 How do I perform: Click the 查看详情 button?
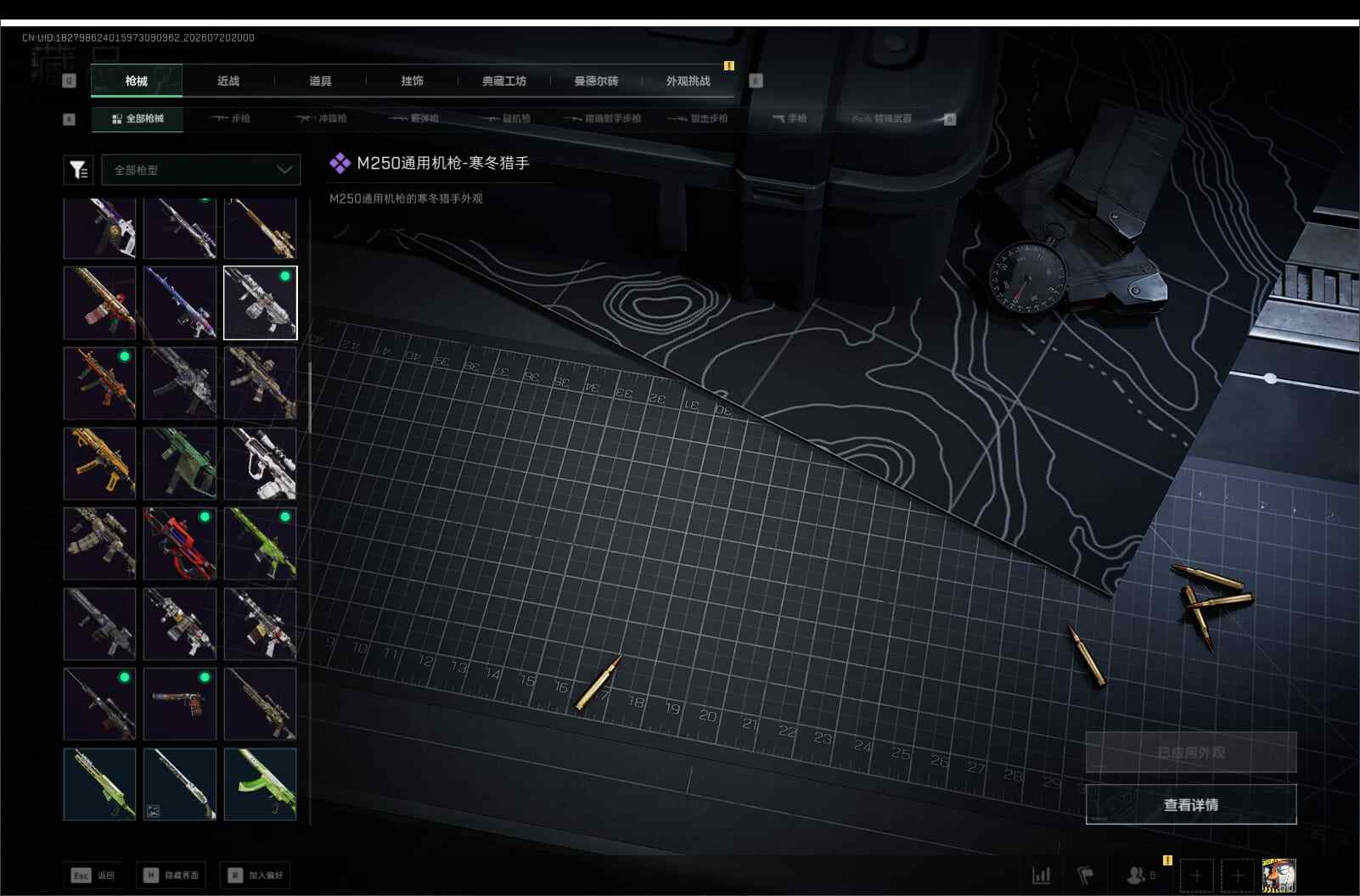[1191, 804]
